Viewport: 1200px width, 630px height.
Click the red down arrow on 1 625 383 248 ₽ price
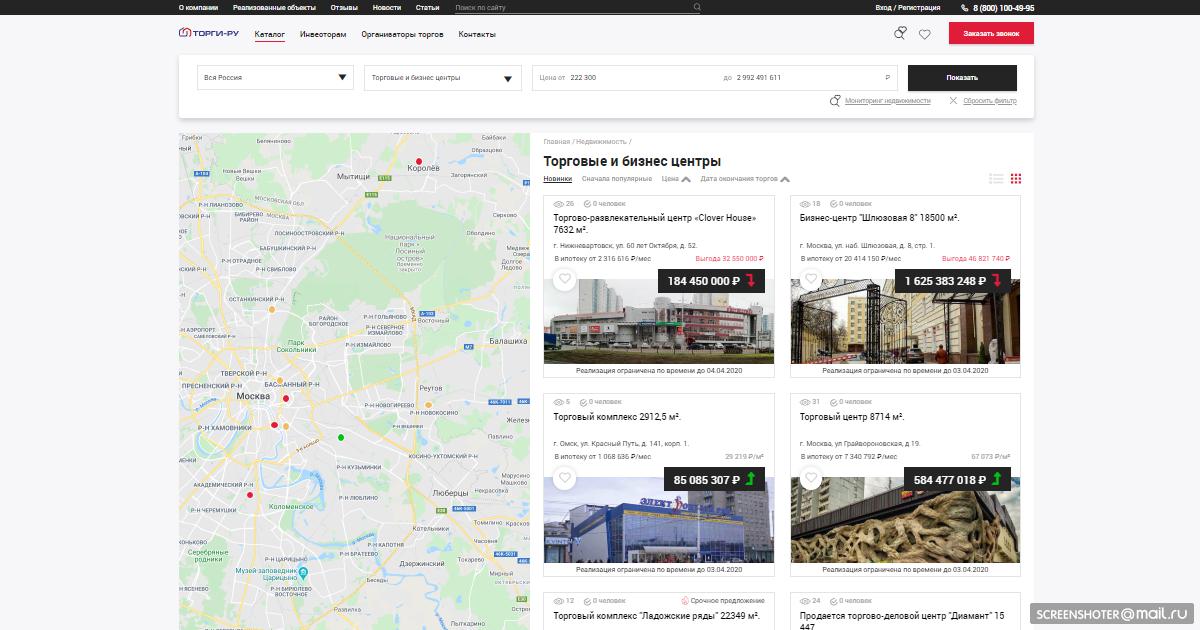[x=995, y=281]
